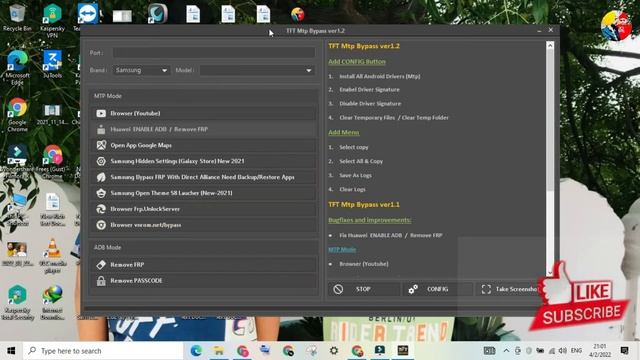Open Browser Frp.UnlockServer entry
The image size is (640, 360).
[203, 209]
